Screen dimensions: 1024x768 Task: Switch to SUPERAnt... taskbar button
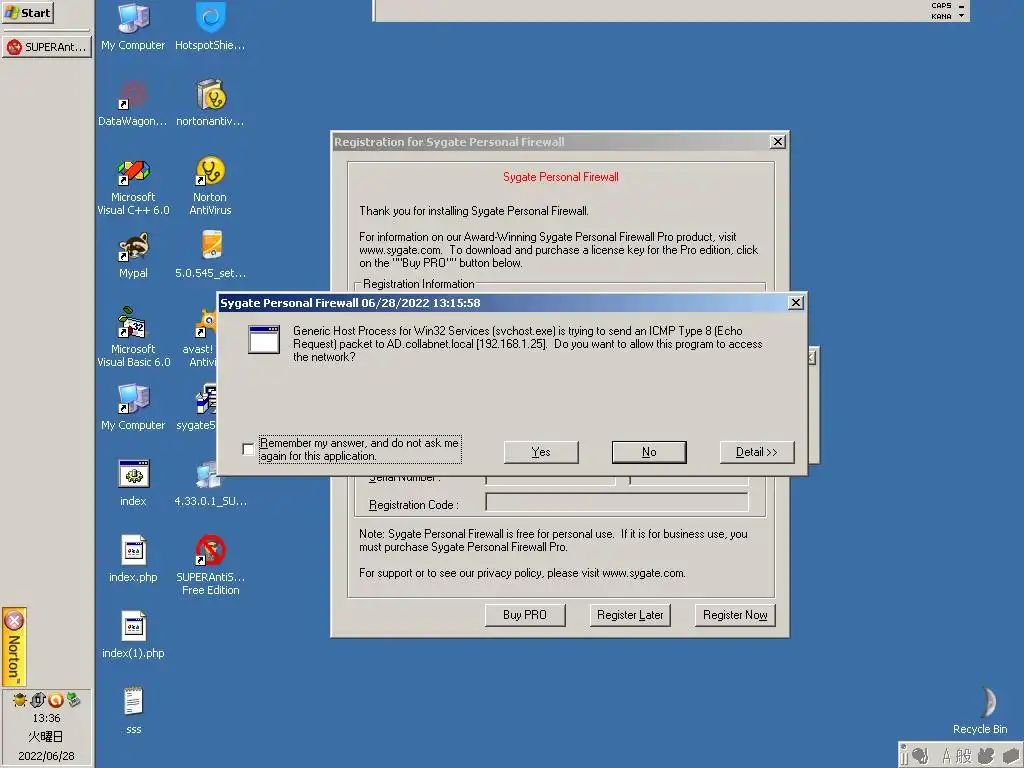click(47, 47)
